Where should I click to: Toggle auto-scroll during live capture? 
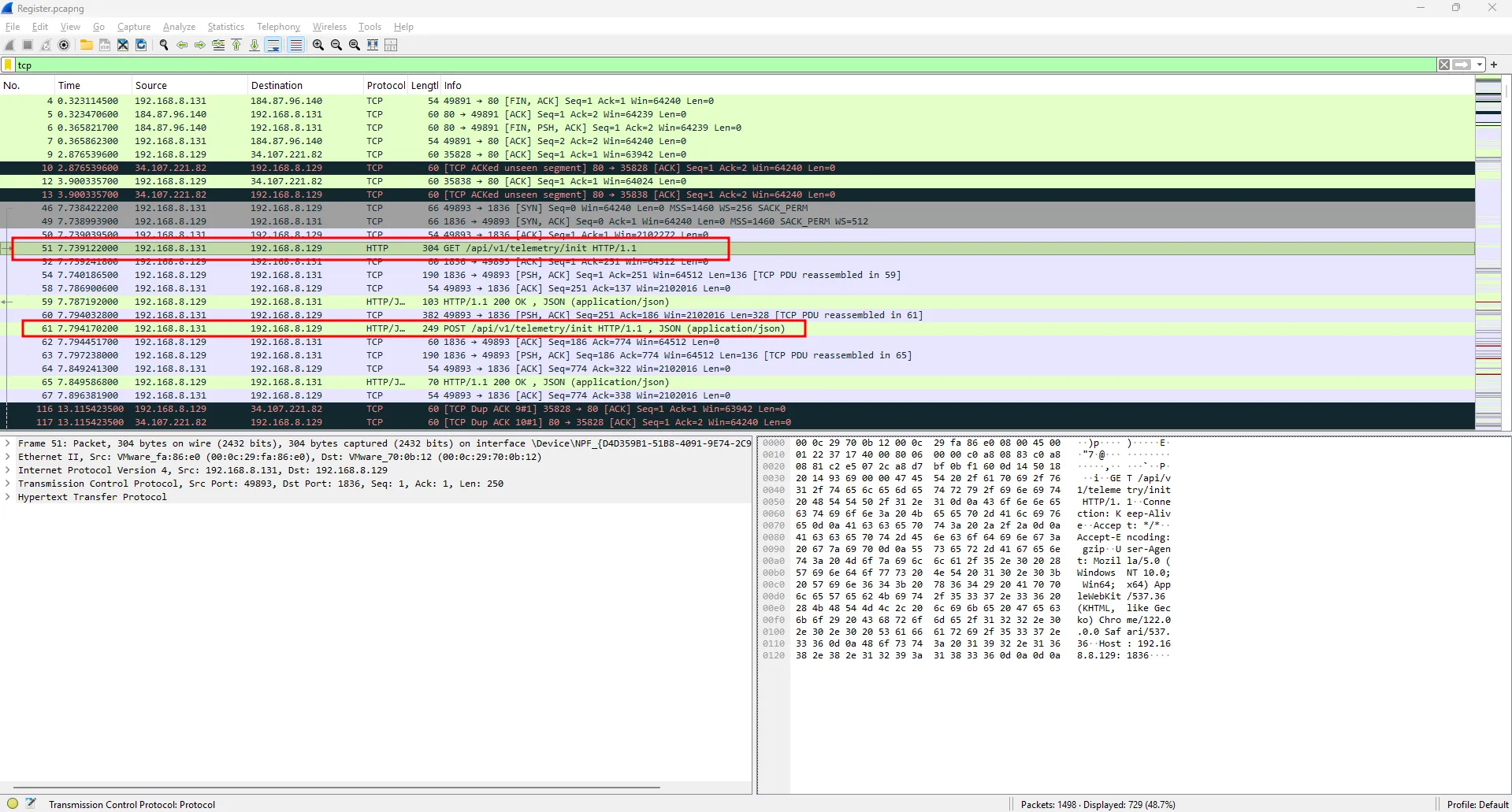pyautogui.click(x=273, y=45)
